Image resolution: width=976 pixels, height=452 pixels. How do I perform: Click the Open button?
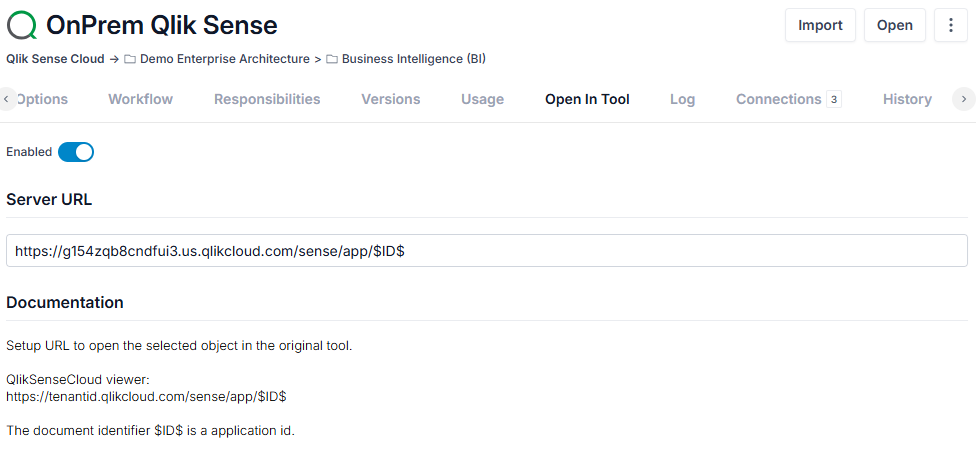[894, 25]
